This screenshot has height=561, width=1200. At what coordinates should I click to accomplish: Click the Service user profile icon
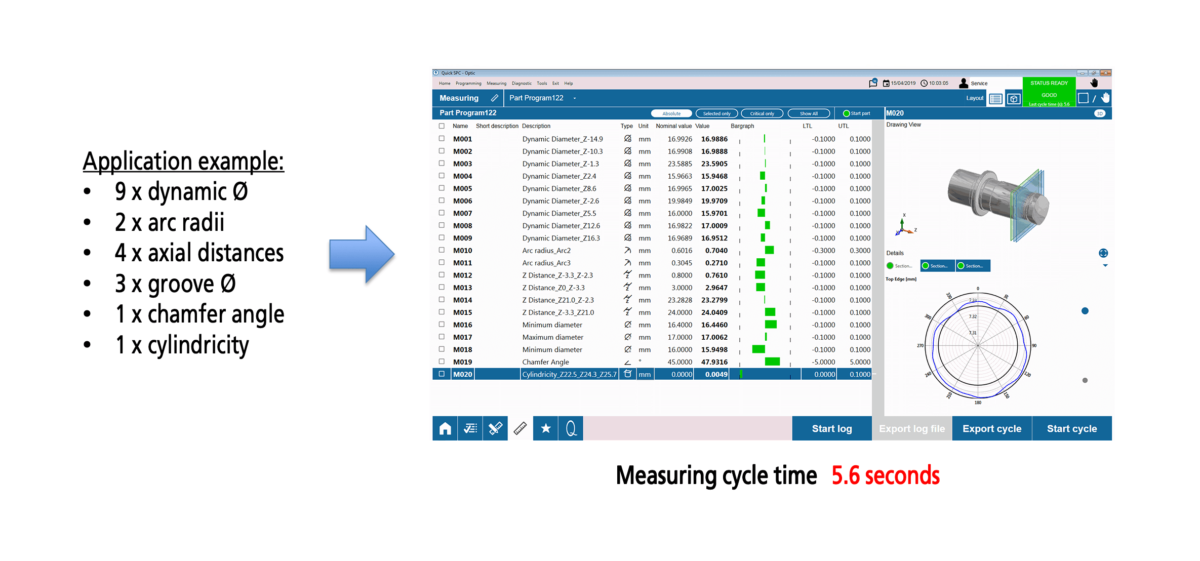(x=964, y=83)
